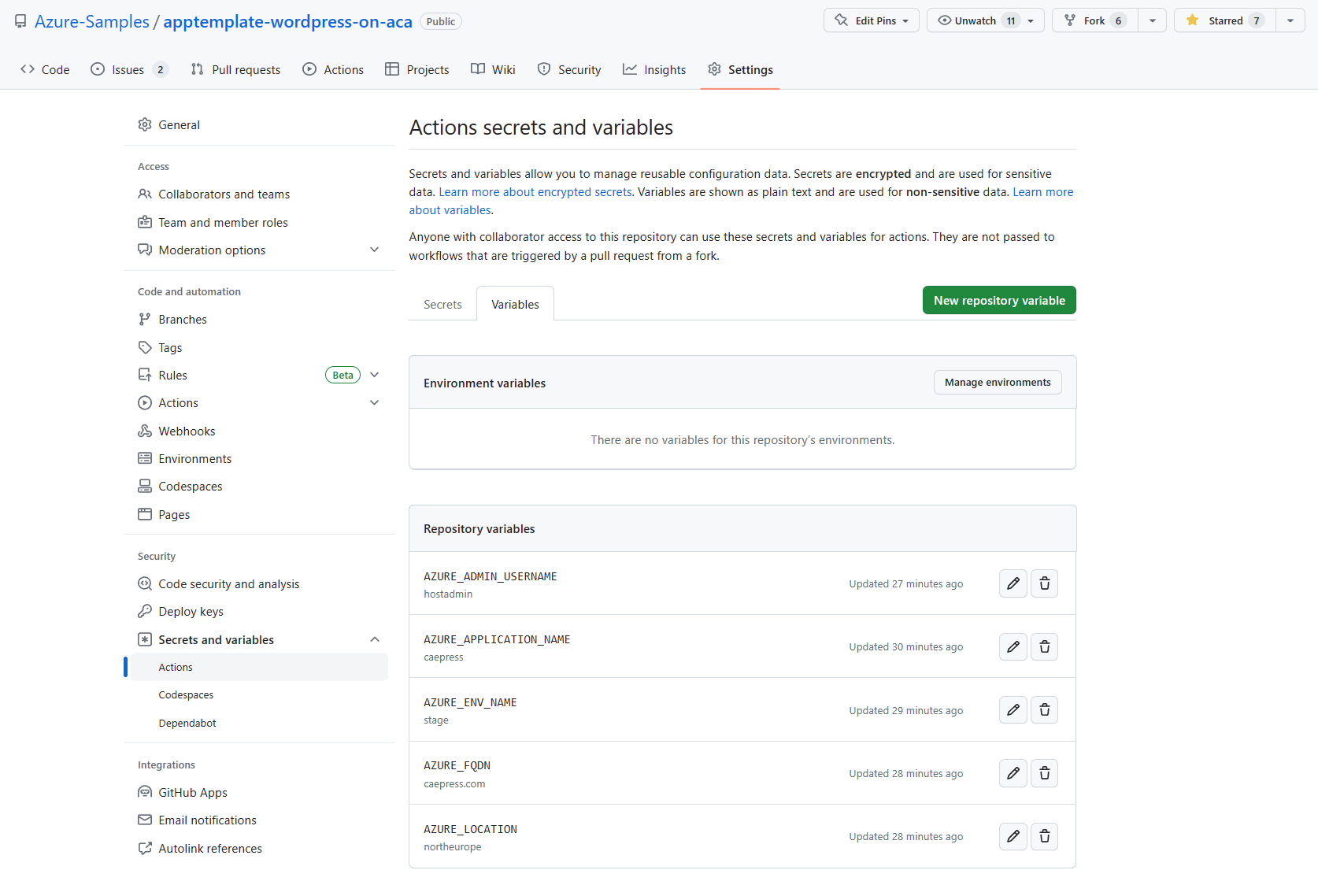
Task: Click Unwatch eye toggle button
Action: pyautogui.click(x=985, y=20)
